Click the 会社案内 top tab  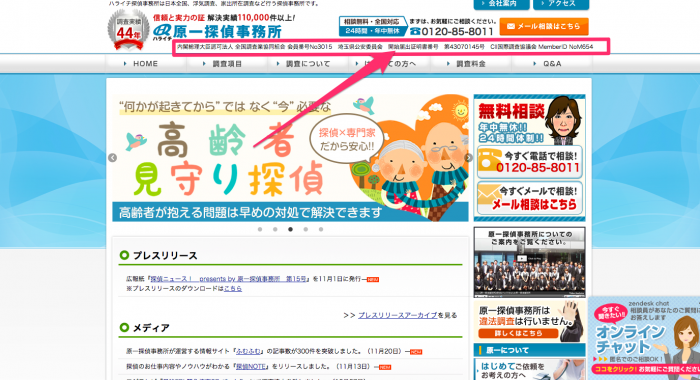[x=501, y=4]
